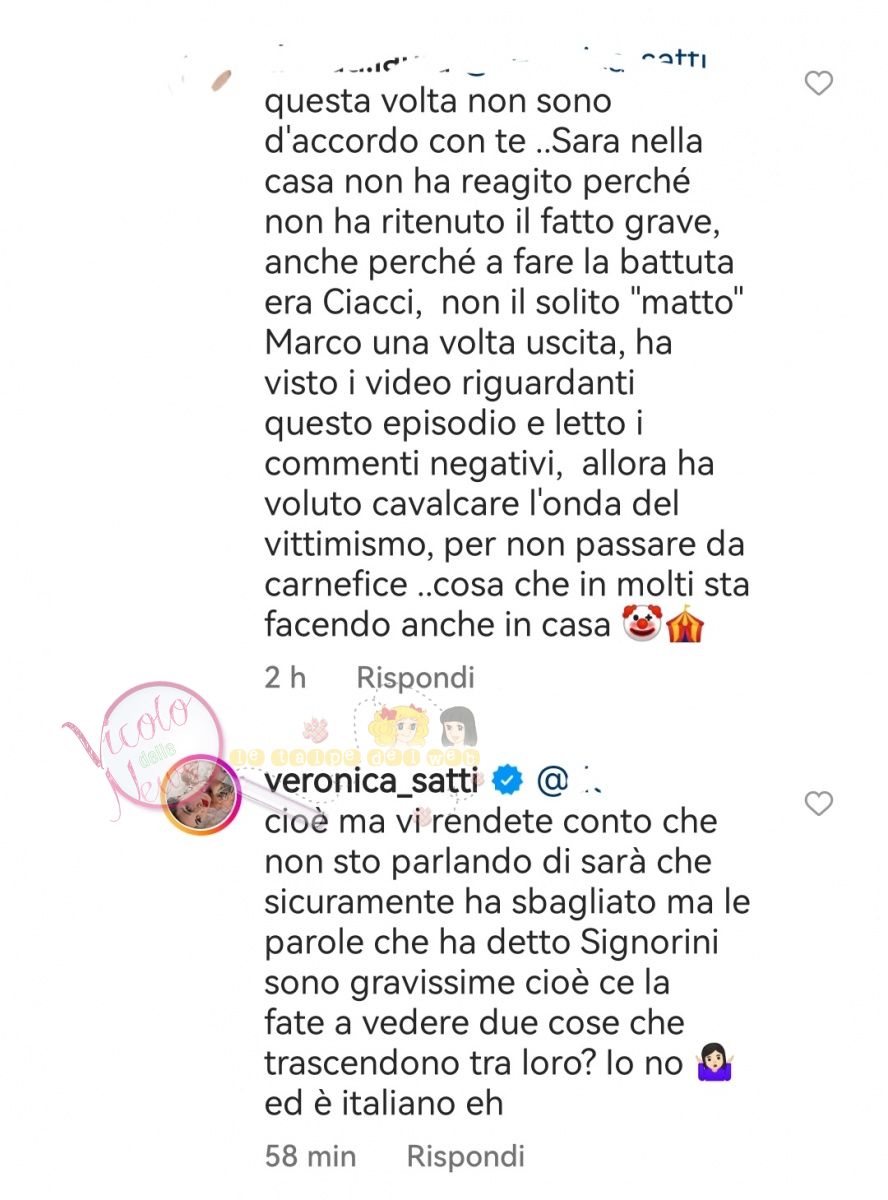
Task: Click the pink paw print sticker
Action: pyautogui.click(x=315, y=730)
